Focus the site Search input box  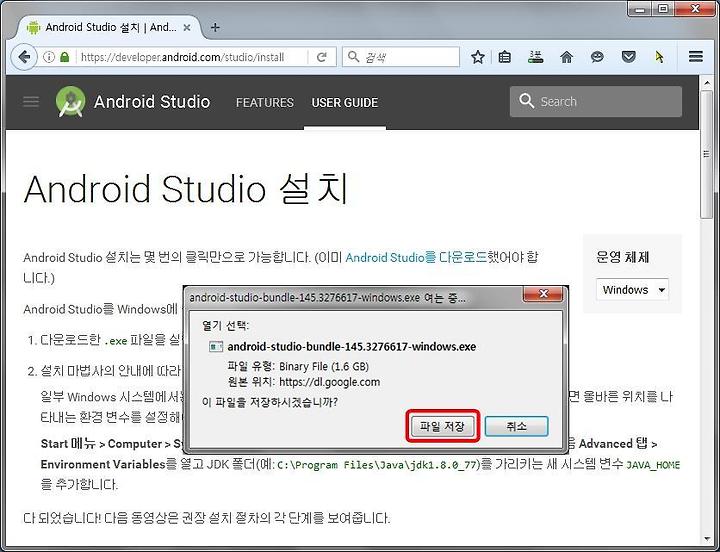596,101
